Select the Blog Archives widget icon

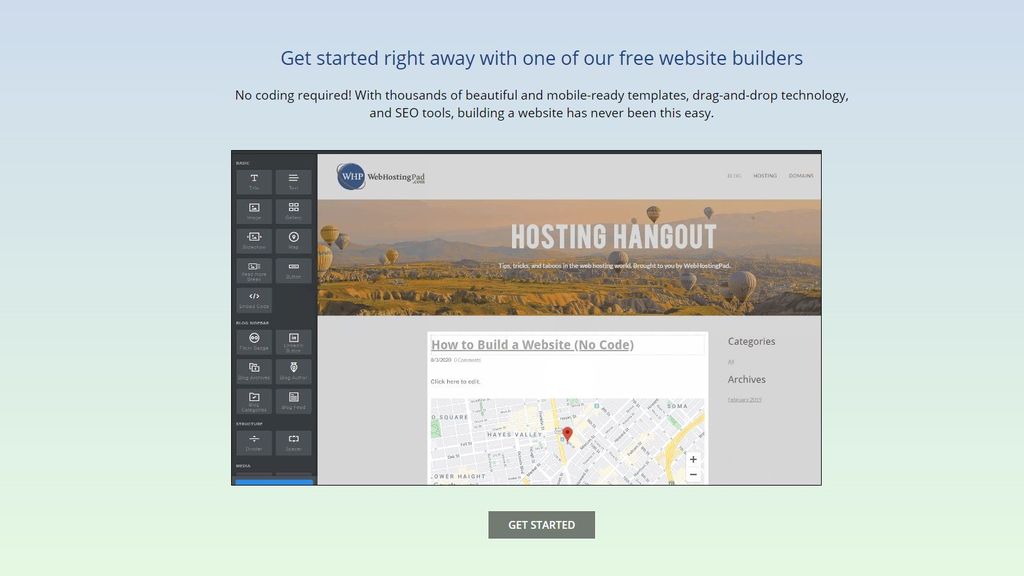pyautogui.click(x=255, y=371)
